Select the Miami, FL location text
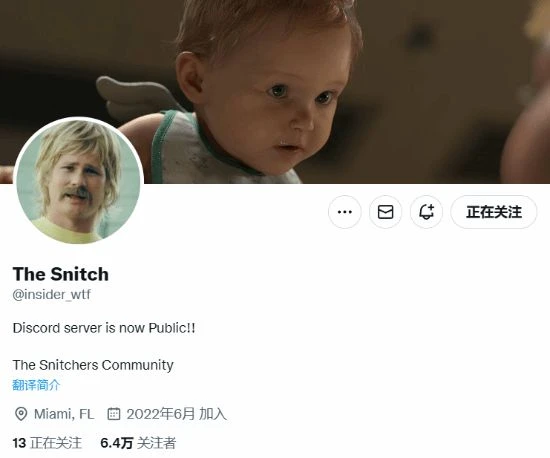Screen dimensions: 550x458 [64, 414]
